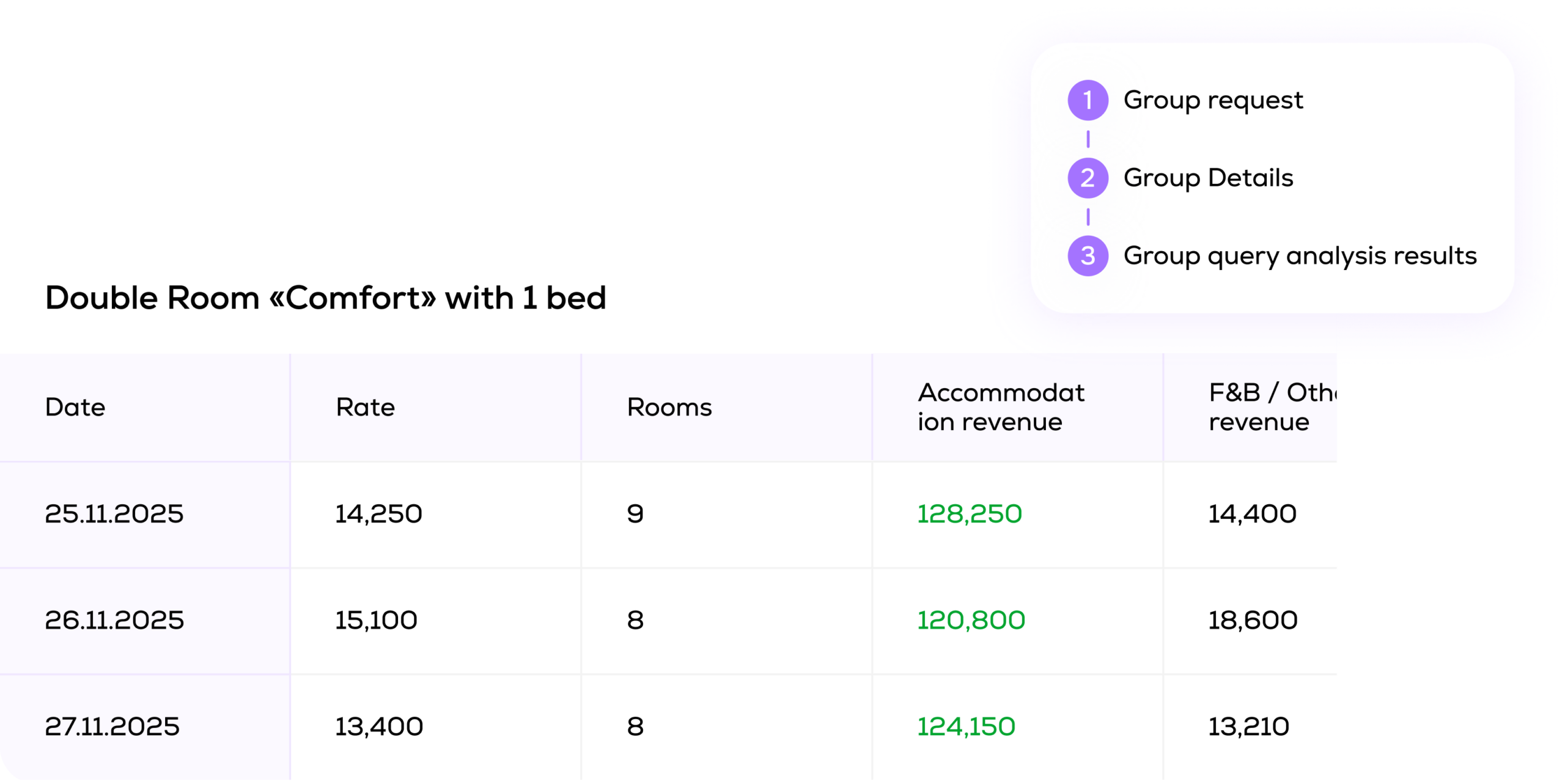Click the green 124,150 revenue value
This screenshot has width=1565, height=784.
pos(967,727)
